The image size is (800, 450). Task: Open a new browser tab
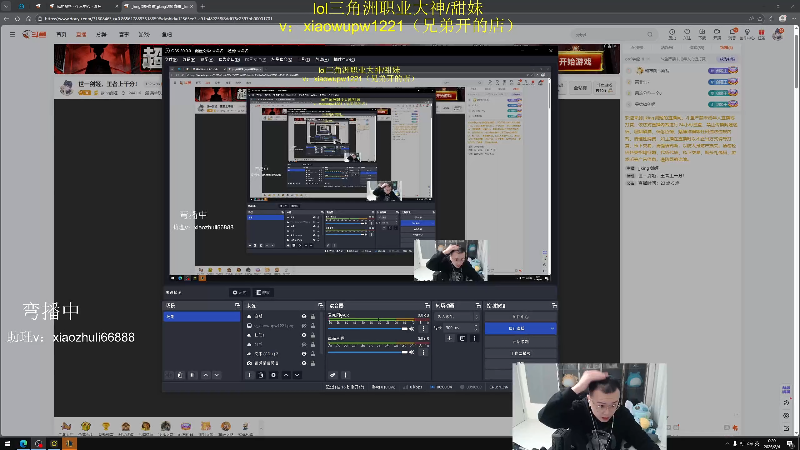coord(203,7)
